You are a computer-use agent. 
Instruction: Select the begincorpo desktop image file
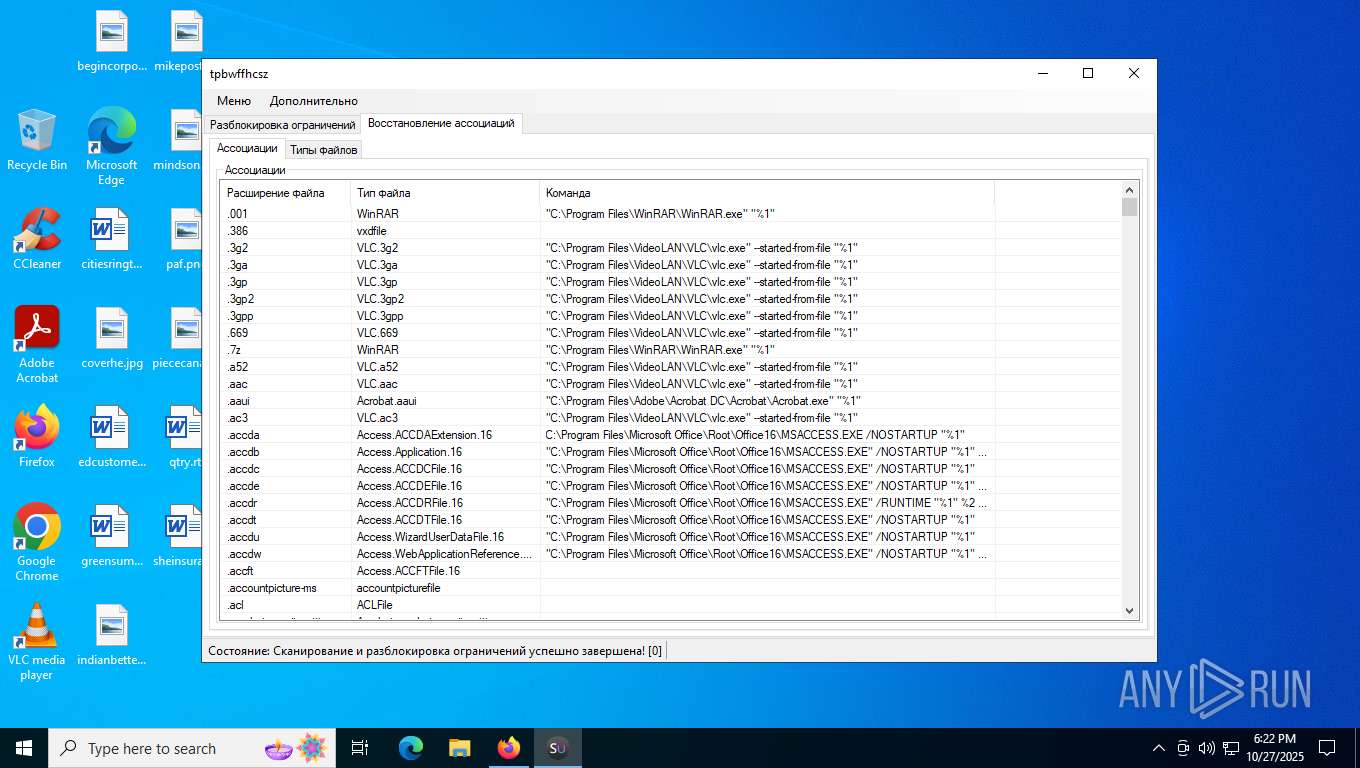111,42
